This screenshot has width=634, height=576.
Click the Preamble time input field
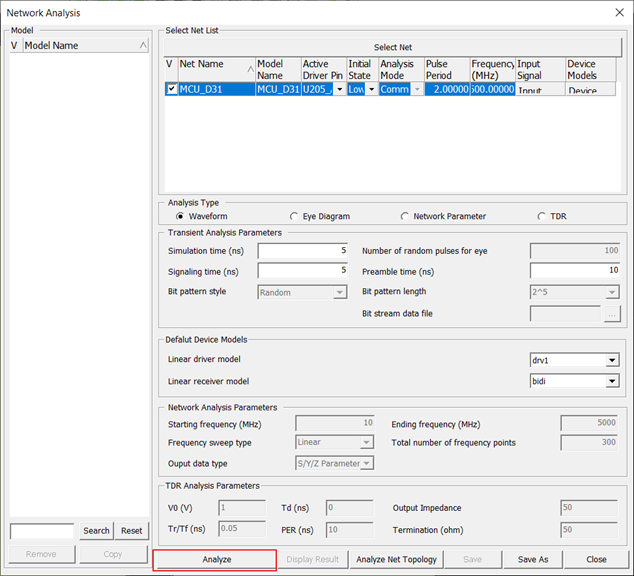tap(574, 271)
